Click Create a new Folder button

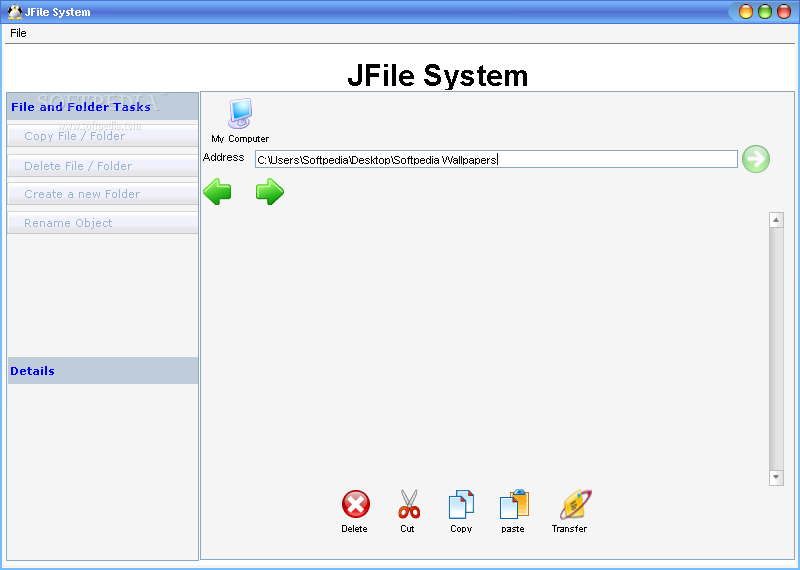(103, 194)
